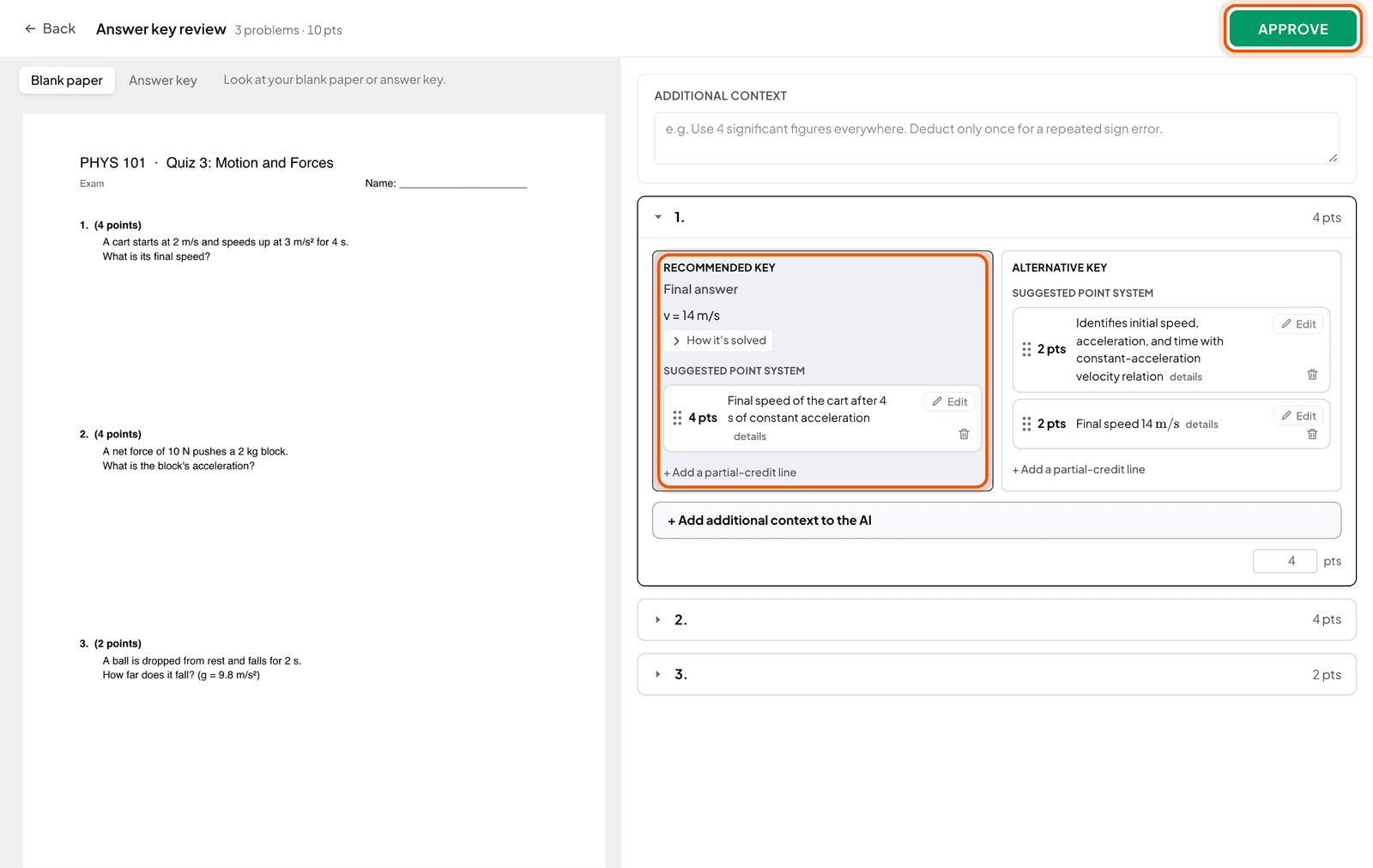Approve the answer key

[1292, 29]
